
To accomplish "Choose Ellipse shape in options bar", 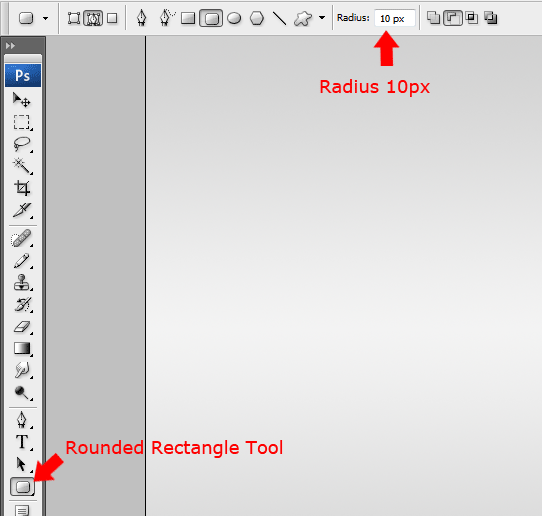I will [x=234, y=18].
